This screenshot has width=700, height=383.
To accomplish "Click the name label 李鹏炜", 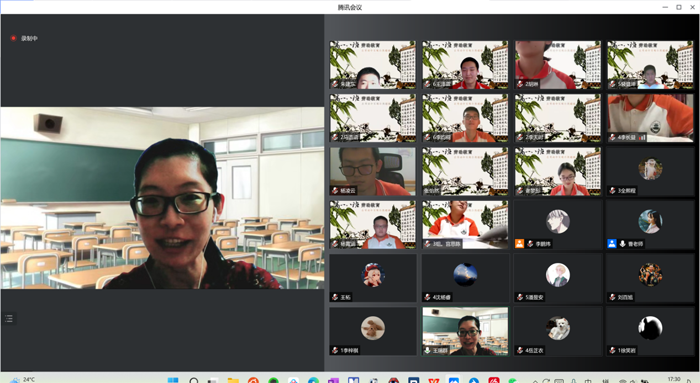I will (x=543, y=244).
